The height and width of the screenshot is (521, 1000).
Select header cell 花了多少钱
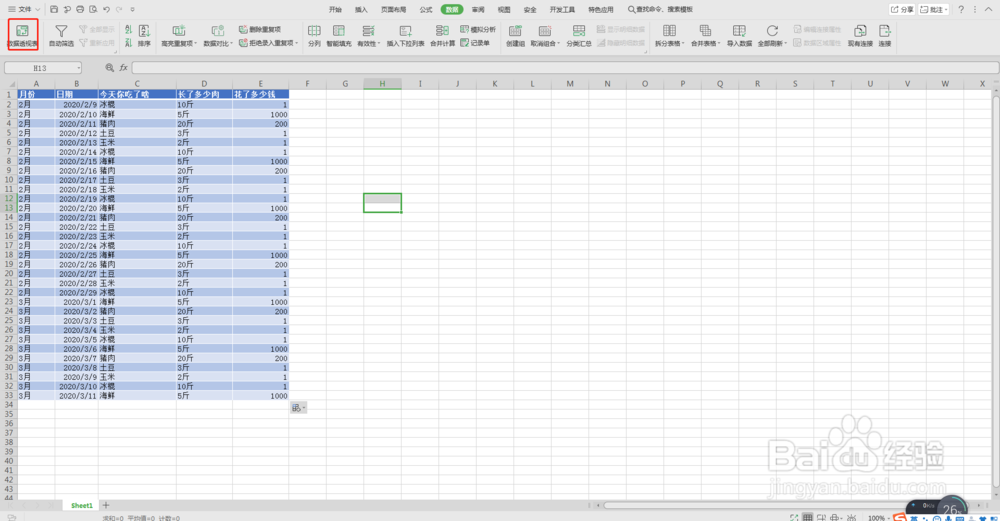pos(261,94)
